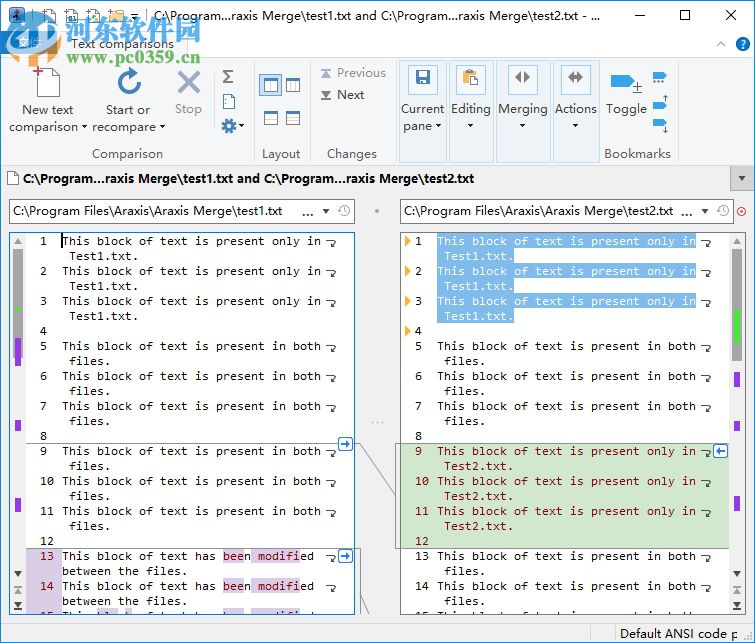Click the New text comparison icon
The image size is (755, 643).
pyautogui.click(x=47, y=82)
